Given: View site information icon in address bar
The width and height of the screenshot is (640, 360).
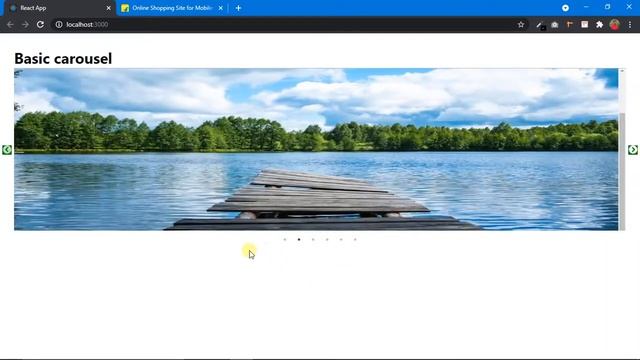Looking at the screenshot, I should pyautogui.click(x=59, y=24).
